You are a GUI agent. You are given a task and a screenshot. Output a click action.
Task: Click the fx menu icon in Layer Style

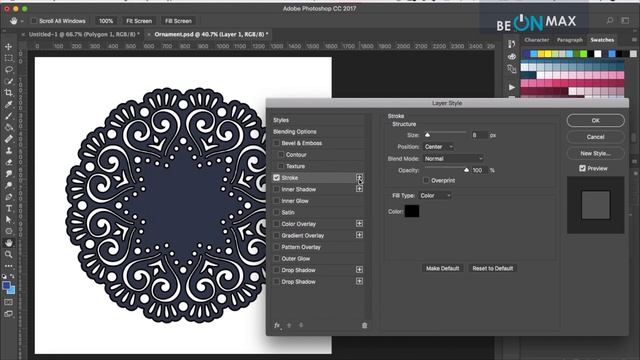point(277,325)
